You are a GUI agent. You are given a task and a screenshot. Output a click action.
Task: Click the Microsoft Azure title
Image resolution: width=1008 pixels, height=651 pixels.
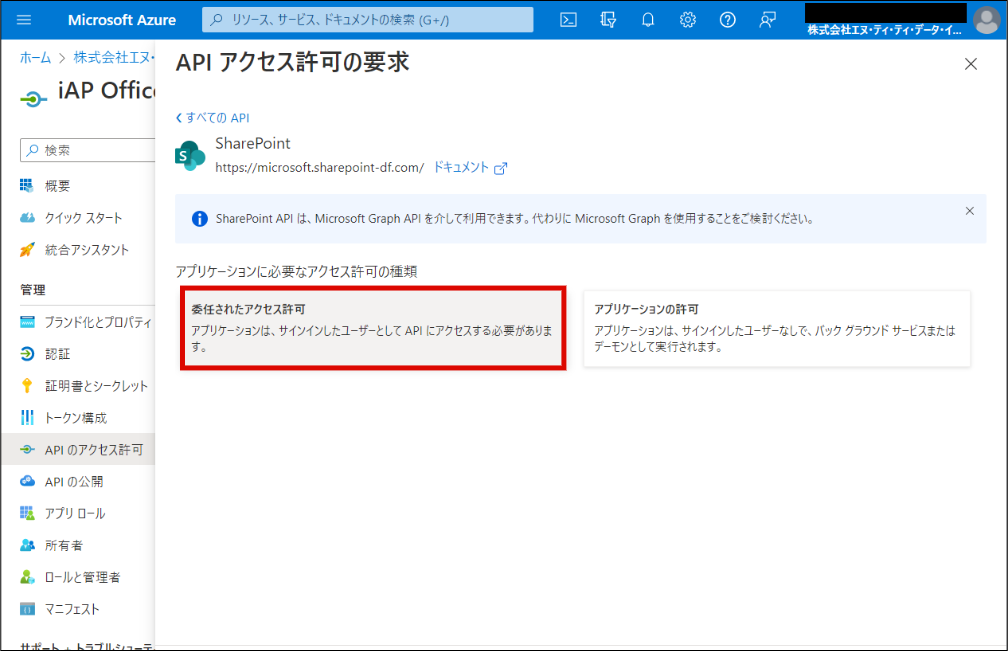point(122,20)
